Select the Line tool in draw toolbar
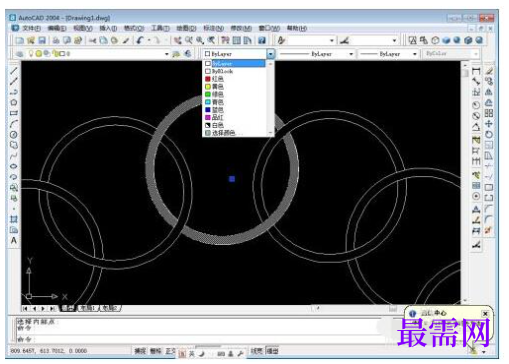The height and width of the screenshot is (364, 509). click(14, 71)
